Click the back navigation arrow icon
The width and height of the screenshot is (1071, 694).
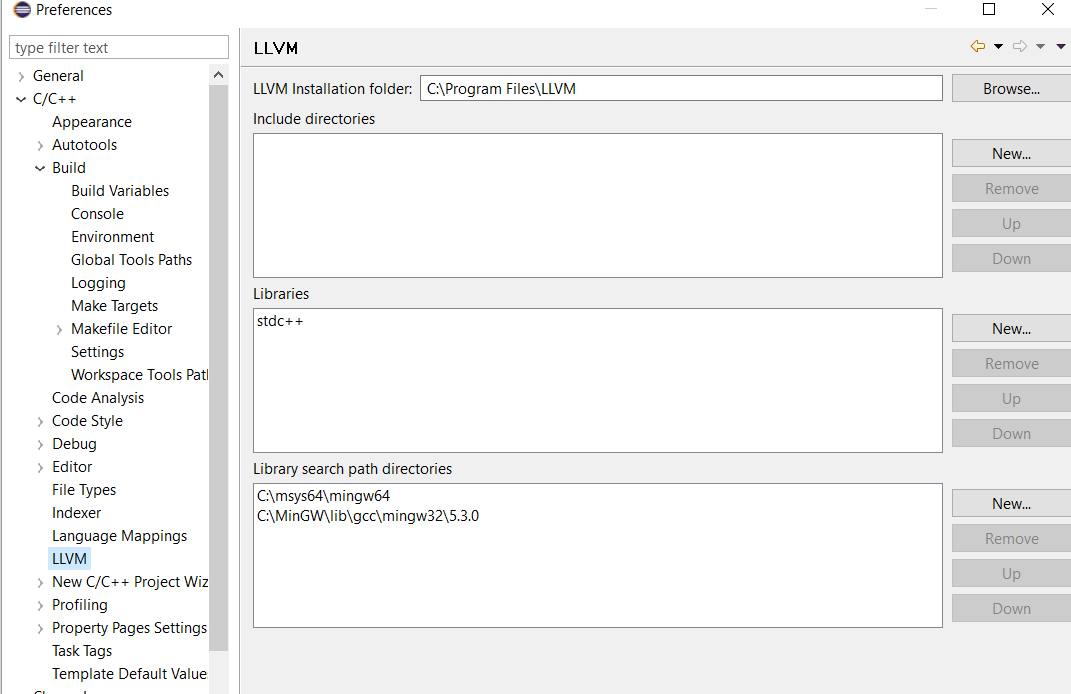click(977, 46)
